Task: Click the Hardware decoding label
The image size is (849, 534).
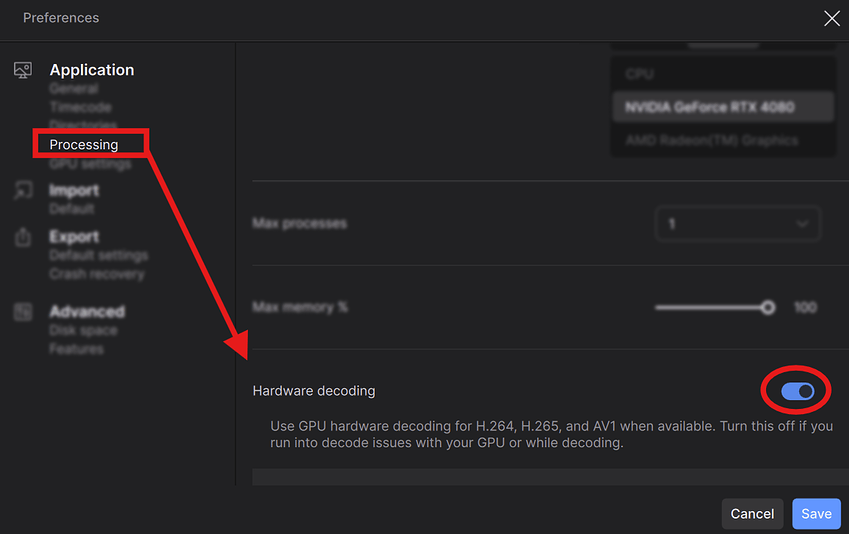Action: 314,391
